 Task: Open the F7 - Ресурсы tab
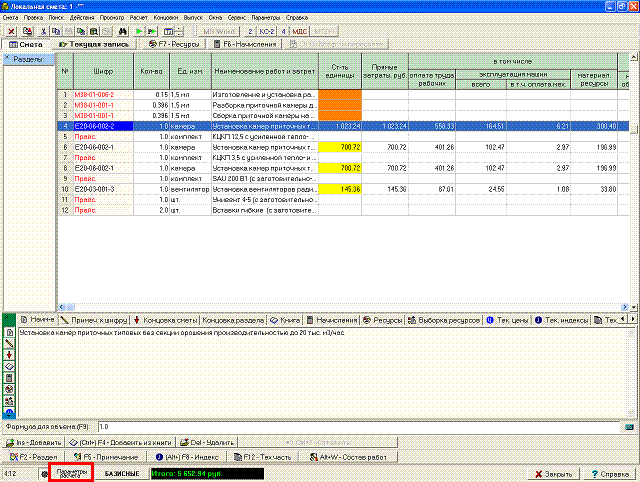pos(176,45)
